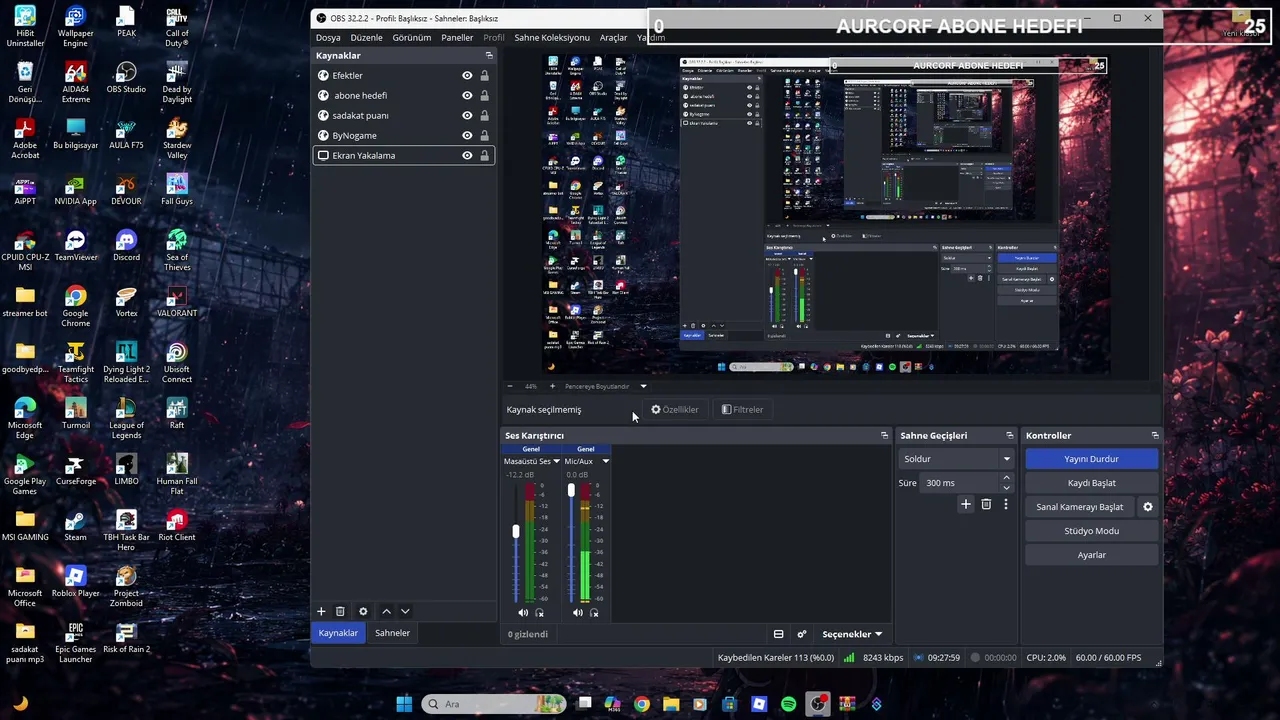Expand Seçenekler dropdown in audio mixer
Viewport: 1280px width, 720px height.
coord(852,634)
